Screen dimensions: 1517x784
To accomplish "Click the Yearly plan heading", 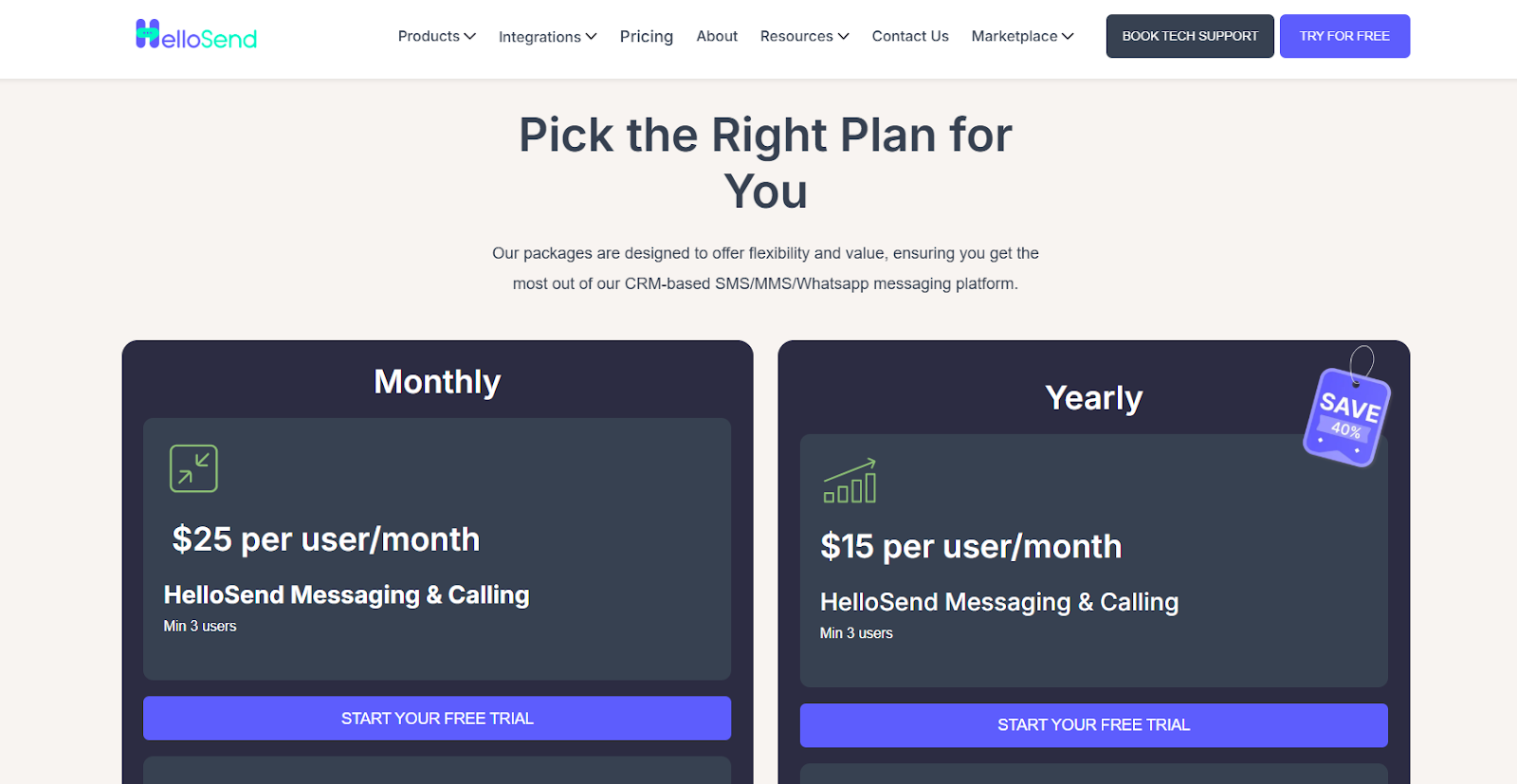I will (x=1093, y=397).
